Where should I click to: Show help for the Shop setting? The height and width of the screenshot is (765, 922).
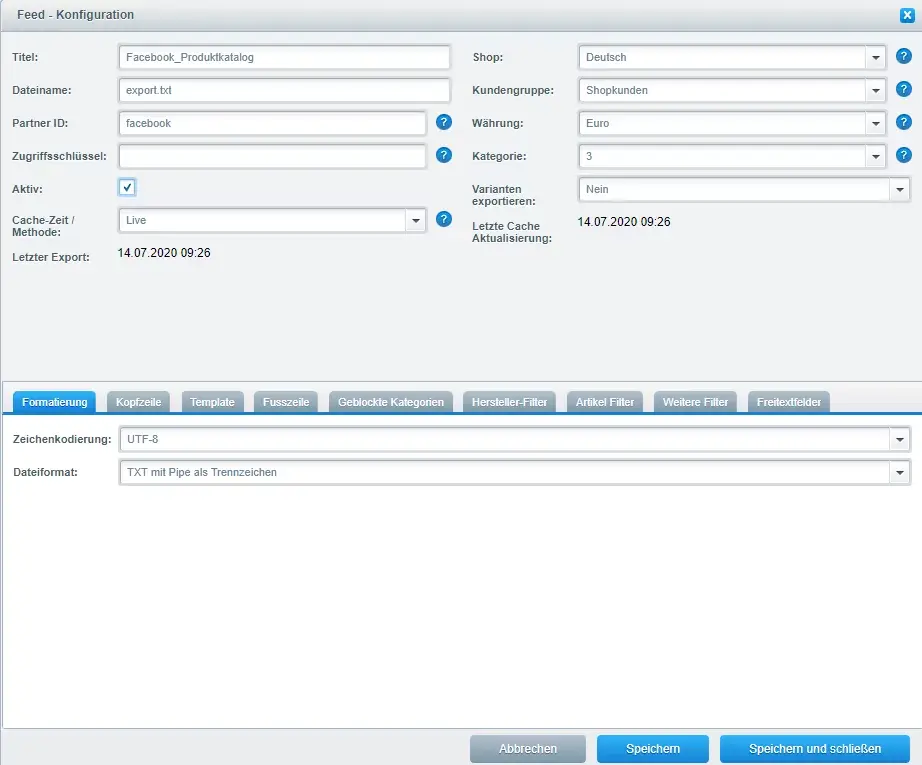coord(903,57)
